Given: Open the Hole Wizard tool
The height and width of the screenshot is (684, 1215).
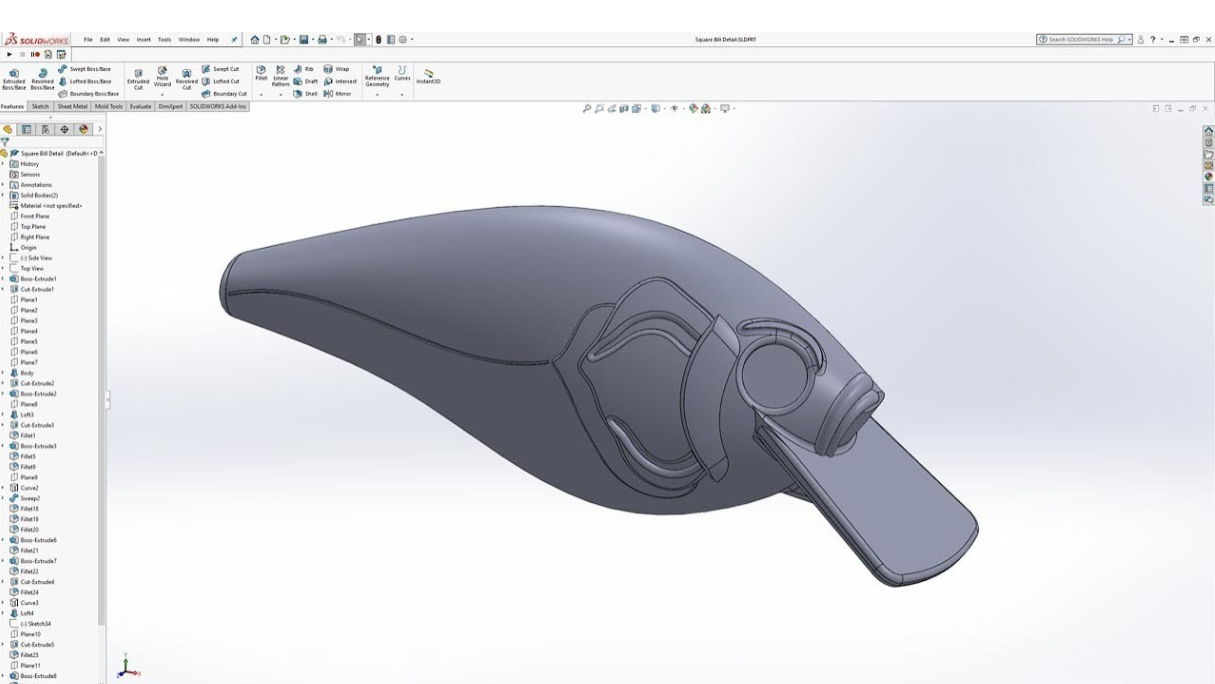Looking at the screenshot, I should [162, 78].
